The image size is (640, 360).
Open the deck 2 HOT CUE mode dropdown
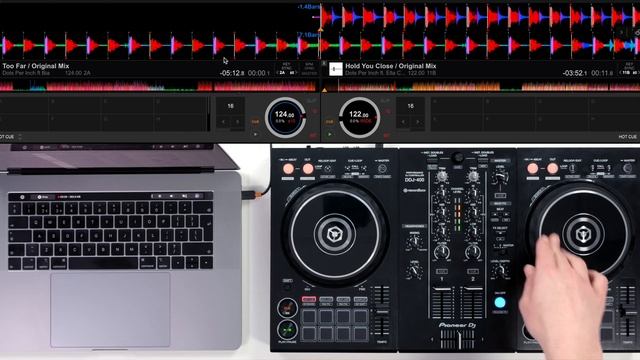[629, 137]
